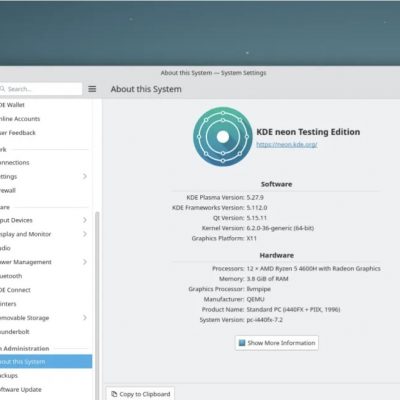Click Copy to Clipboard button
This screenshot has width=400, height=400.
pos(140,394)
